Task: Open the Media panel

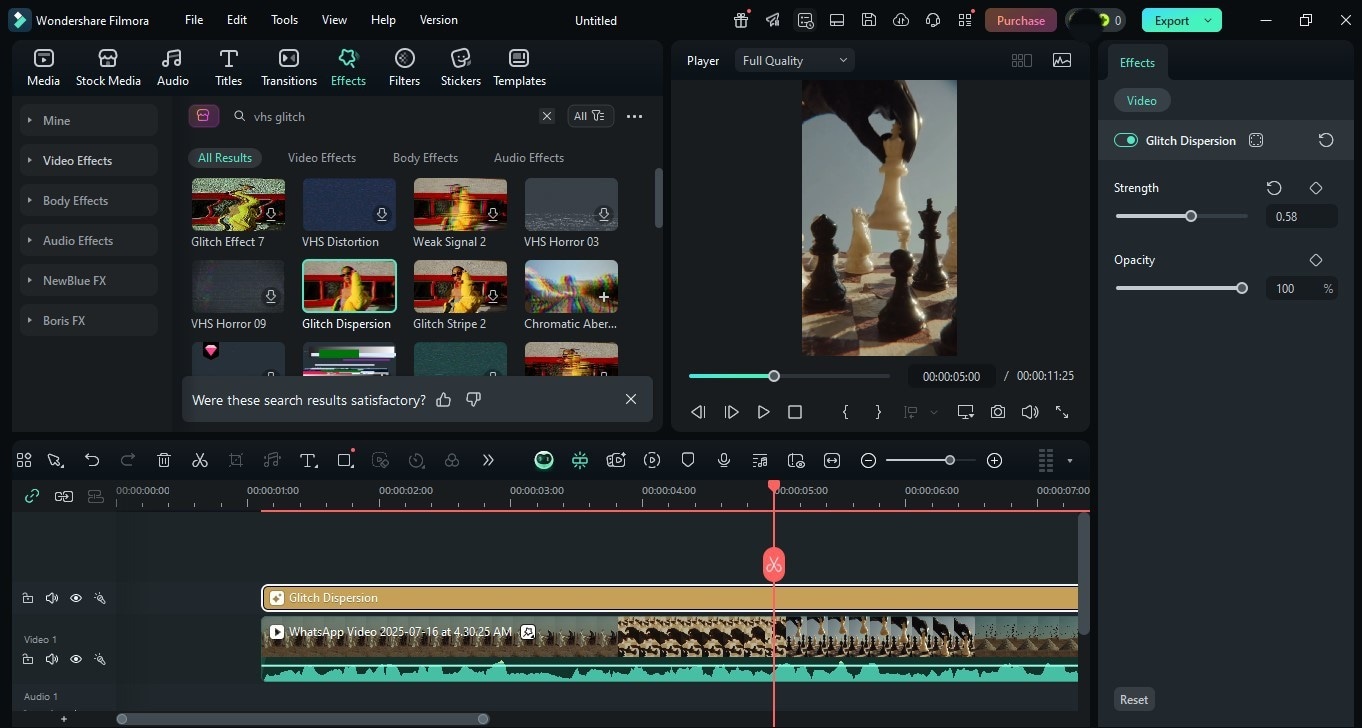Action: [43, 67]
